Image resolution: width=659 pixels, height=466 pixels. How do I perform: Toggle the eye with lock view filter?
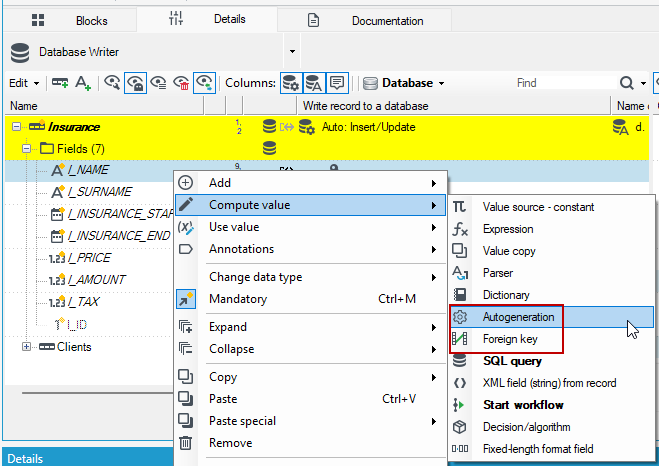pyautogui.click(x=135, y=83)
